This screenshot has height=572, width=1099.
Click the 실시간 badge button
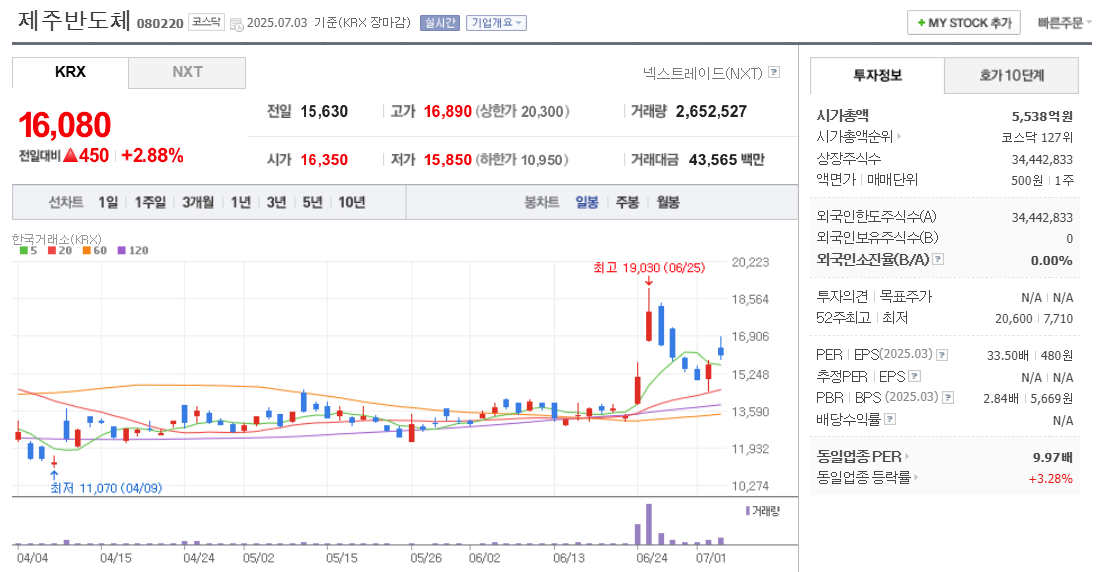(x=439, y=23)
